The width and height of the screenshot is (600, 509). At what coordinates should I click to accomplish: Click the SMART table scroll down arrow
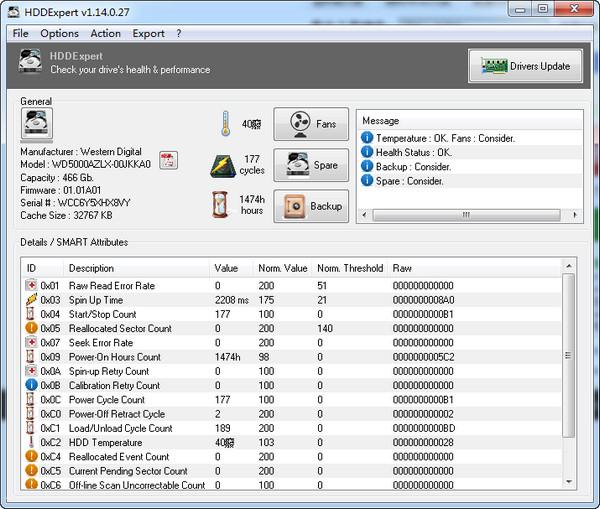[569, 481]
